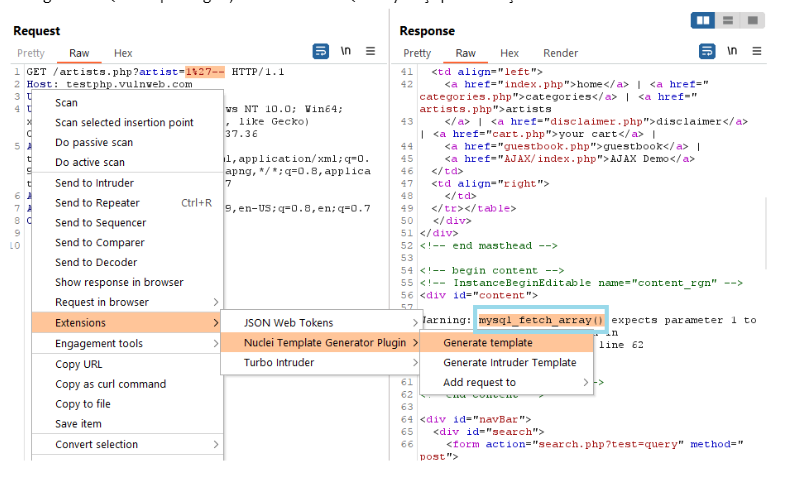Select Do passive scan
This screenshot has height=477, width=792.
tap(127, 142)
